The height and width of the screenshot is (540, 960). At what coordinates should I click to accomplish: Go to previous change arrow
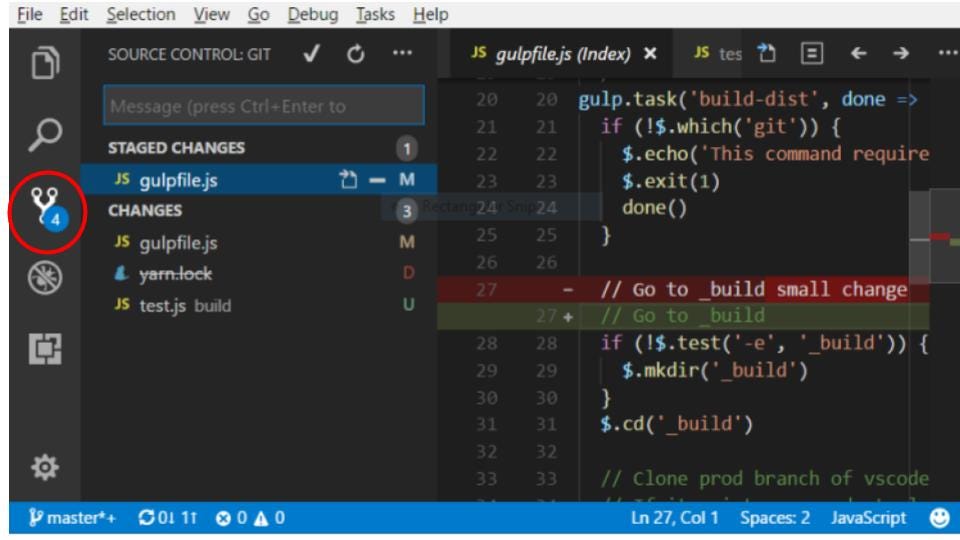(x=858, y=53)
